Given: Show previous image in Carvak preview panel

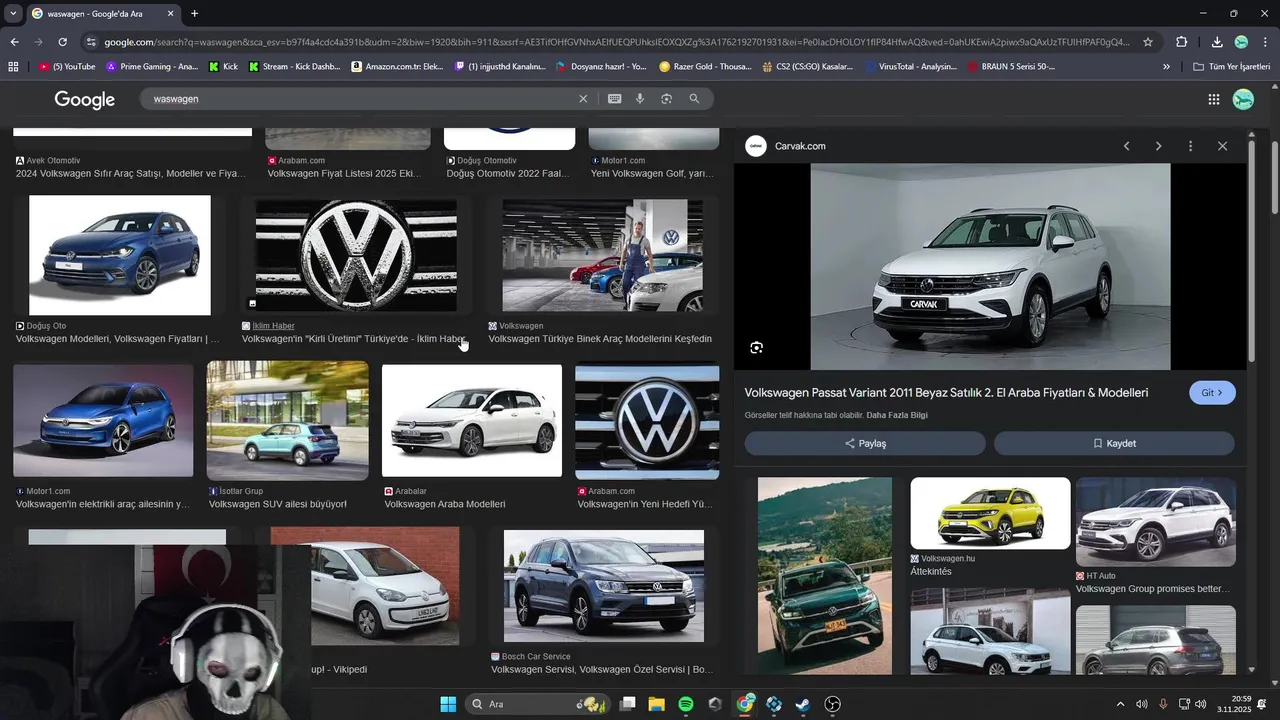Looking at the screenshot, I should click(x=1126, y=146).
